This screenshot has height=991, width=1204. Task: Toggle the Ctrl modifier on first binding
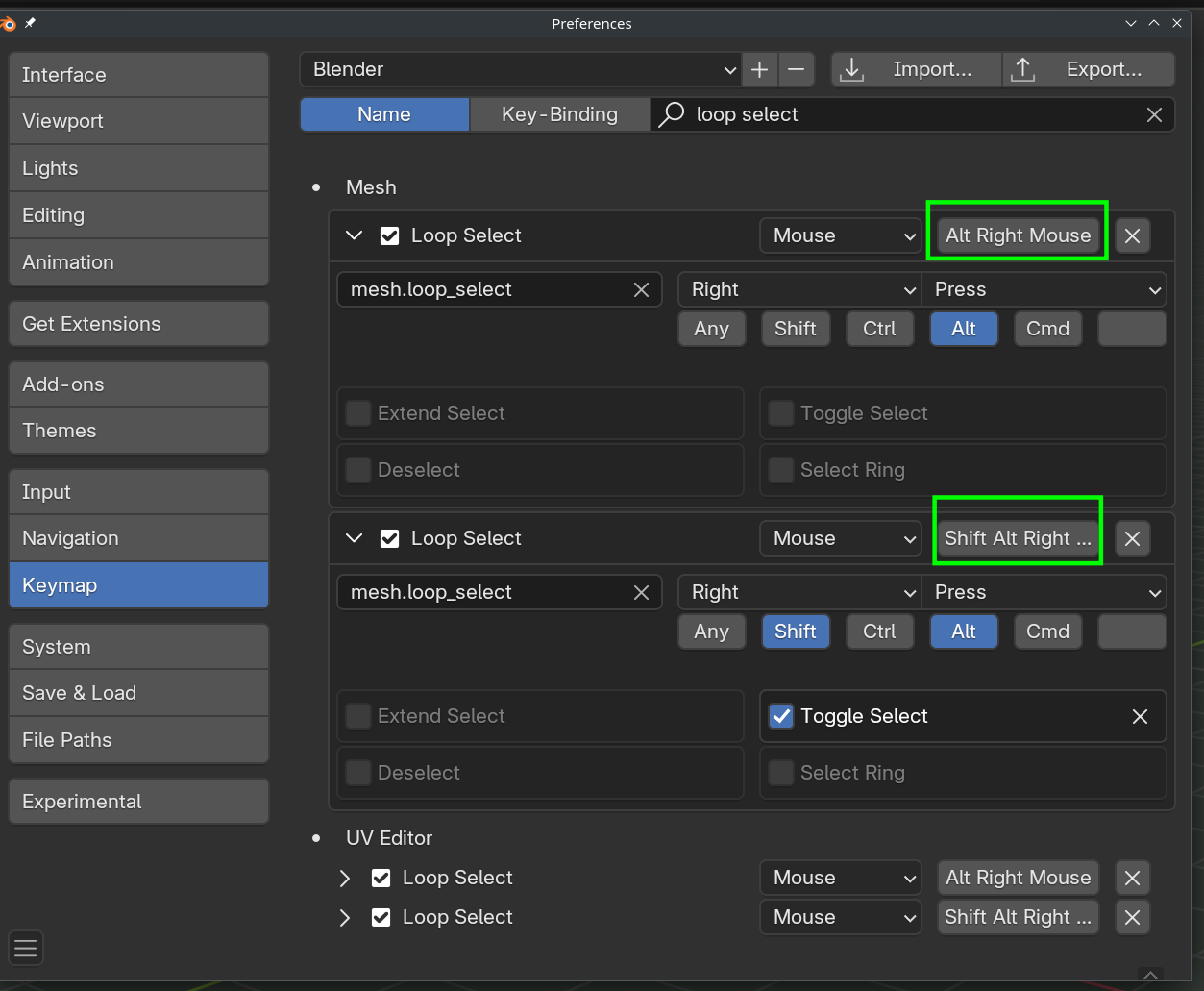879,329
